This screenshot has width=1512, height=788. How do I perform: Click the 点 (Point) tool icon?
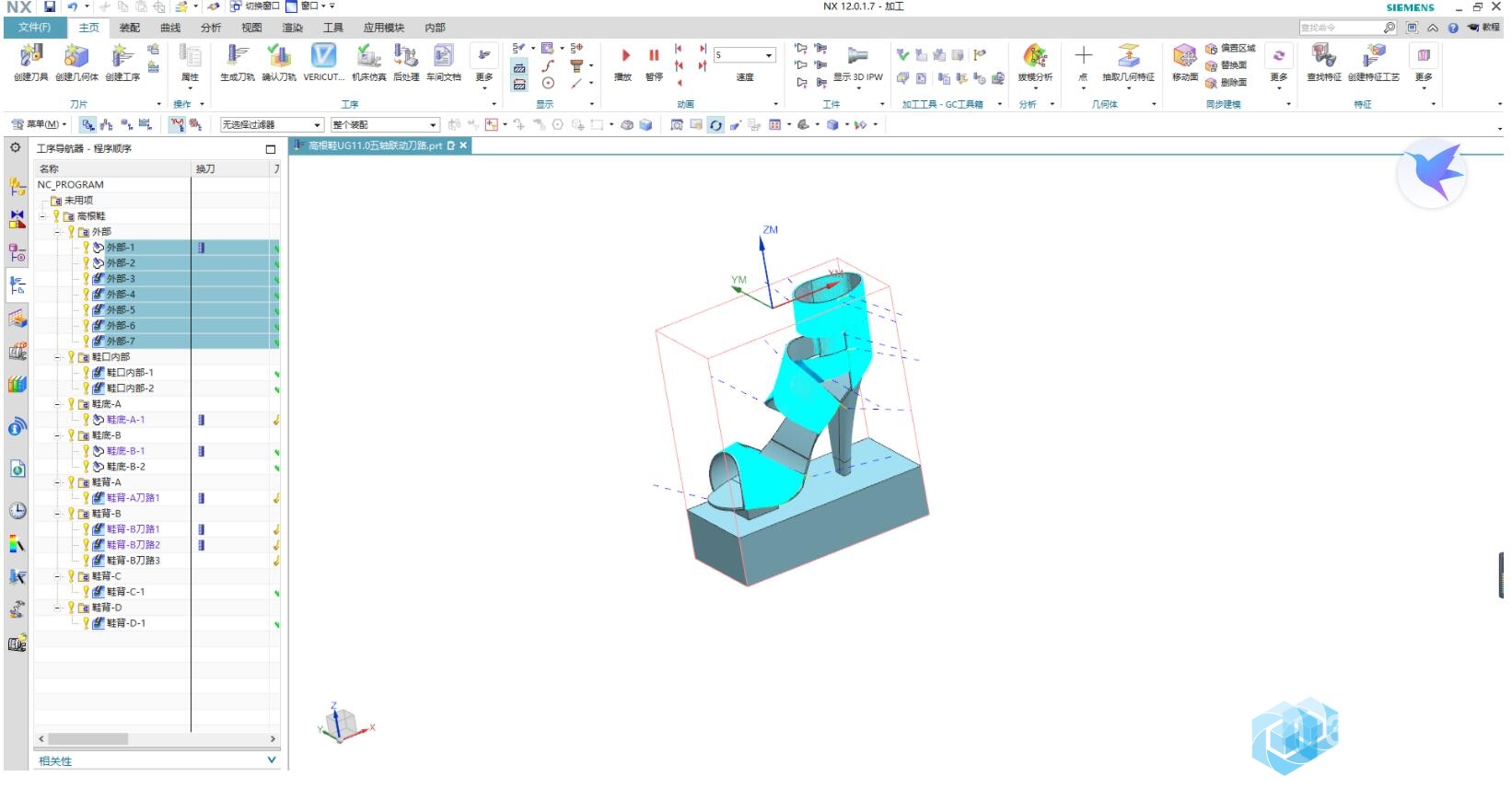click(x=1083, y=62)
